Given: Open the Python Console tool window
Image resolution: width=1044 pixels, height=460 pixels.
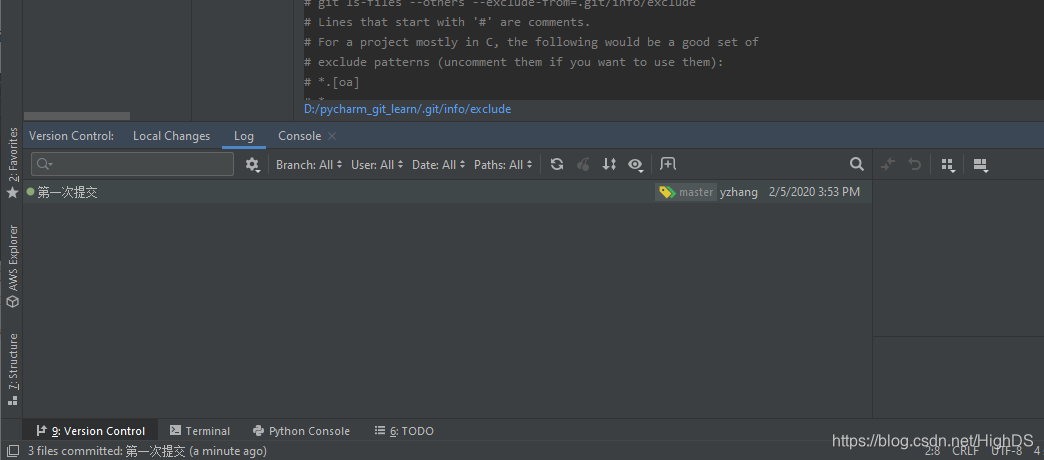Looking at the screenshot, I should [x=302, y=431].
